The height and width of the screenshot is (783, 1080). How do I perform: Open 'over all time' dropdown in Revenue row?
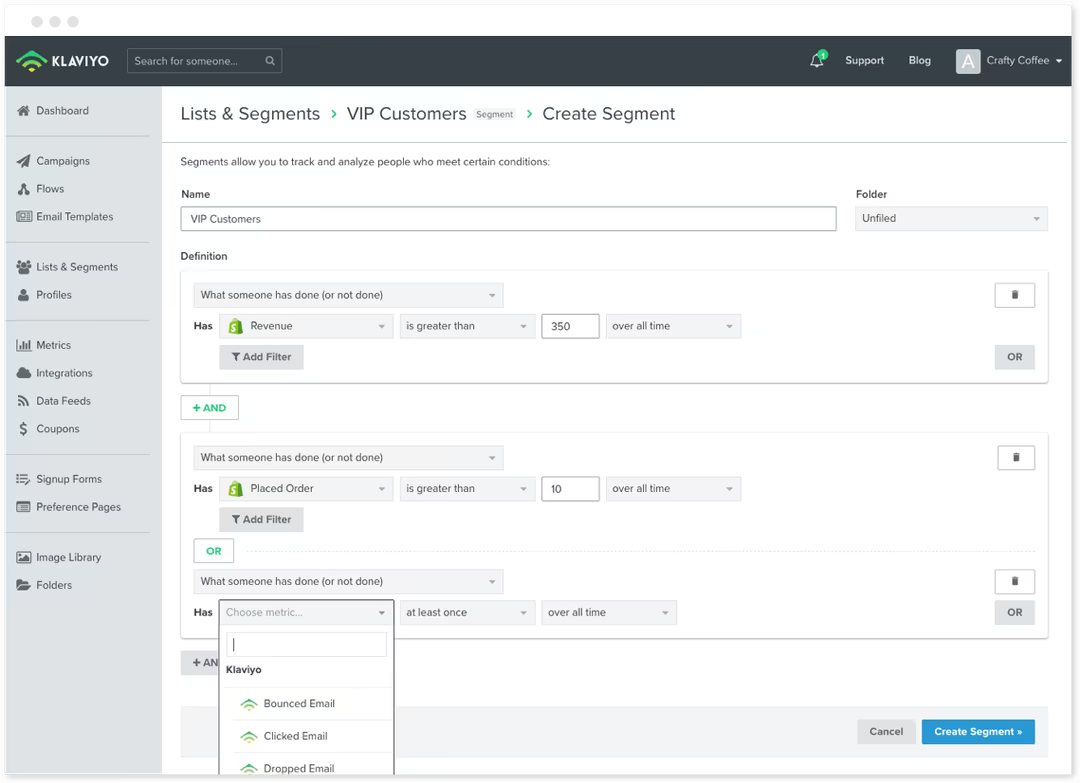(674, 326)
